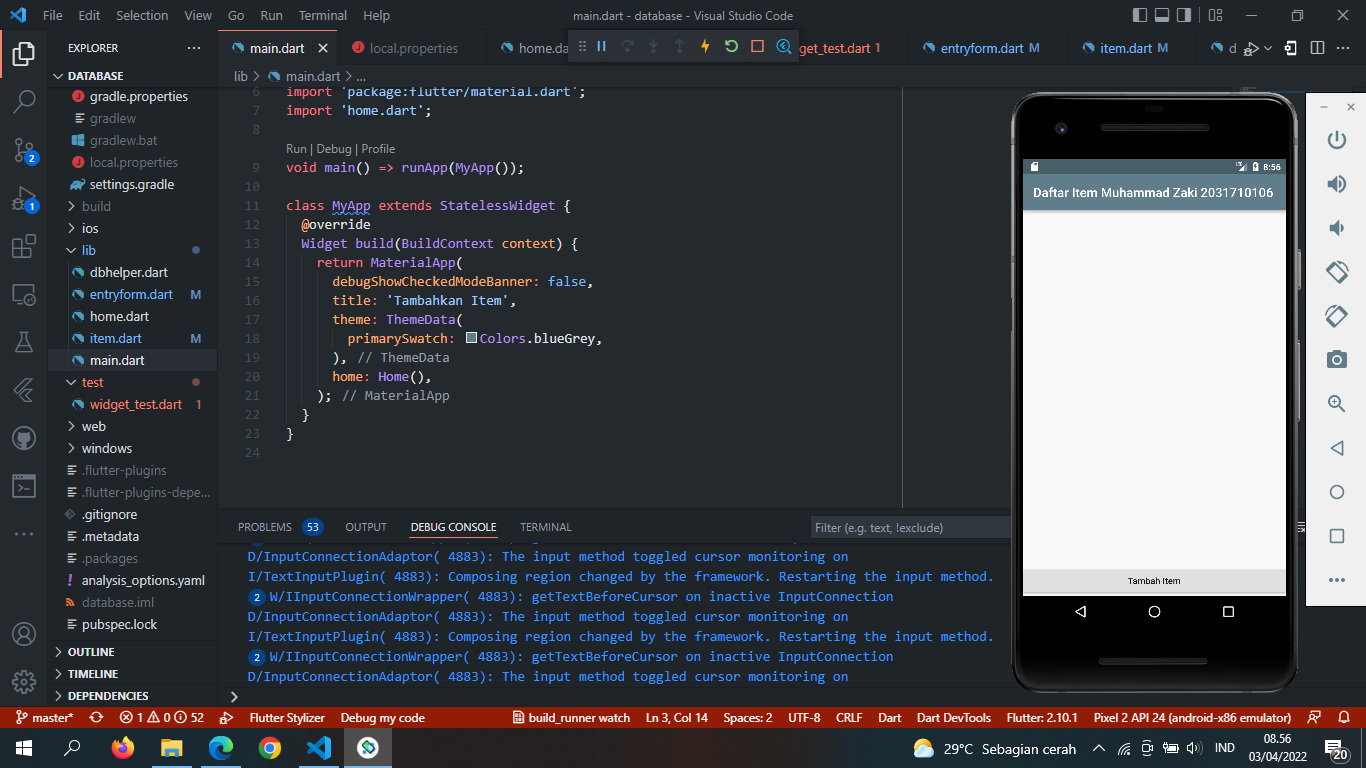Trigger hot reload with the lightning bolt icon
Screen dimensions: 1366x768
pyautogui.click(x=705, y=47)
